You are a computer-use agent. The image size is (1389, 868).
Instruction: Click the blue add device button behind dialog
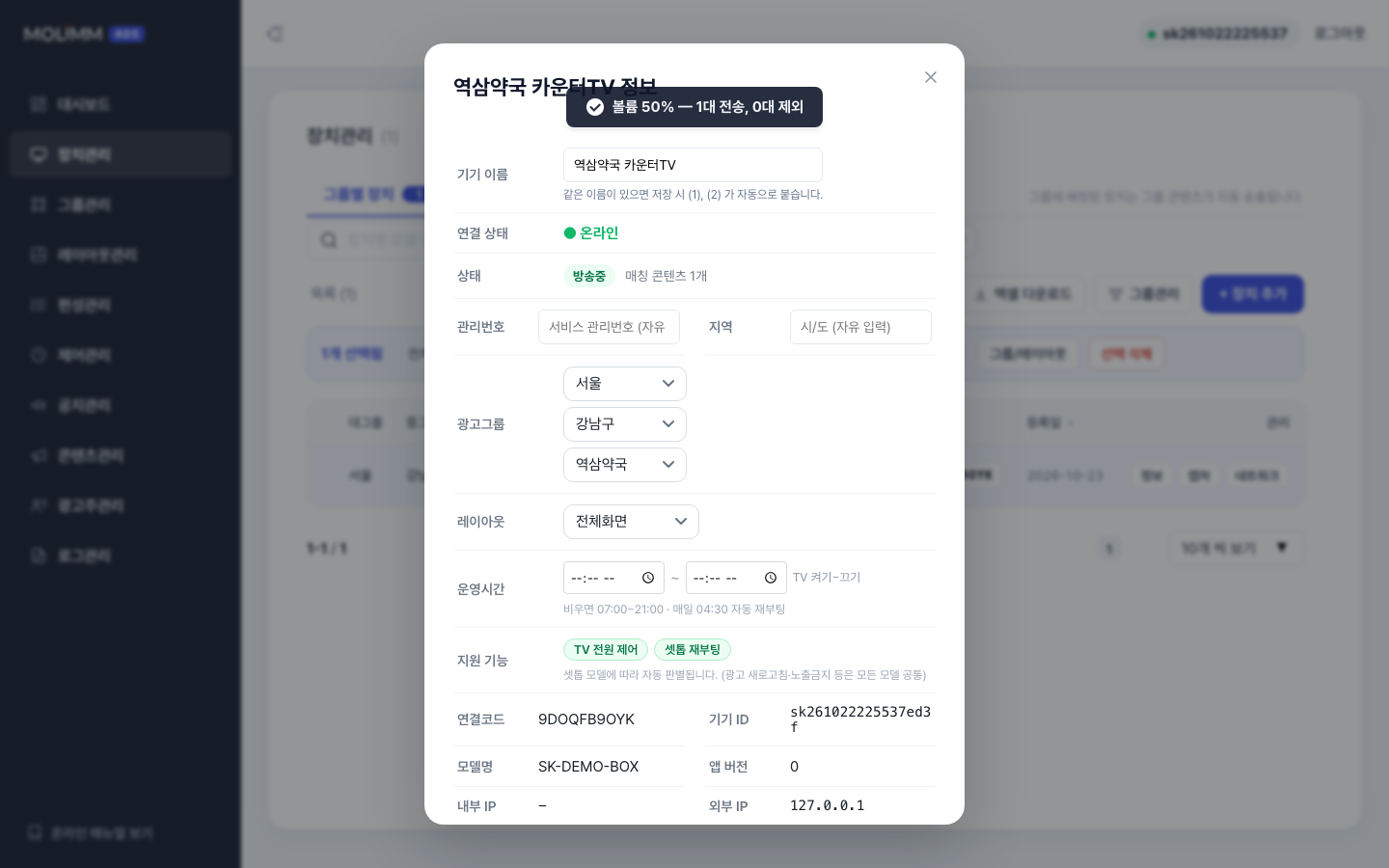(x=1252, y=294)
